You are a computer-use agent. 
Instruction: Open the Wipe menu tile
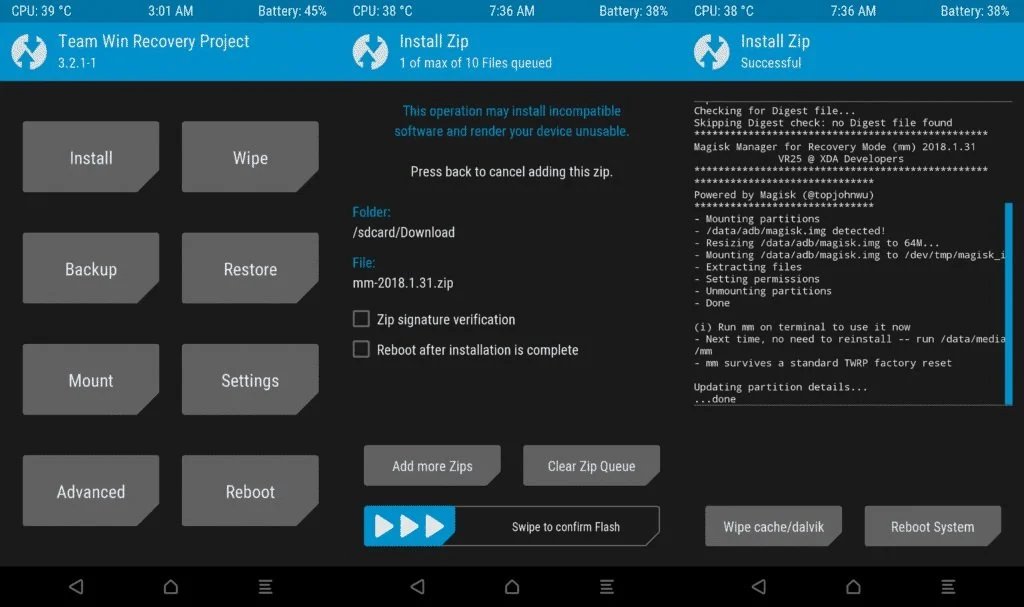point(249,157)
